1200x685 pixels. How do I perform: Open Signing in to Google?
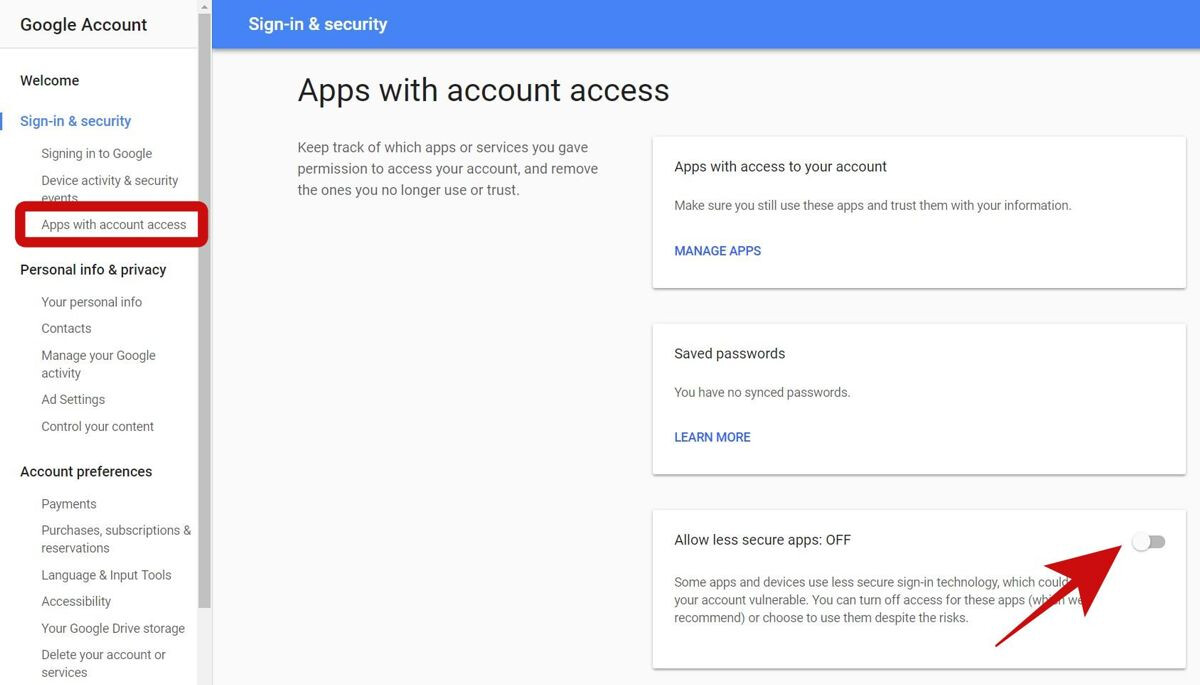click(96, 154)
